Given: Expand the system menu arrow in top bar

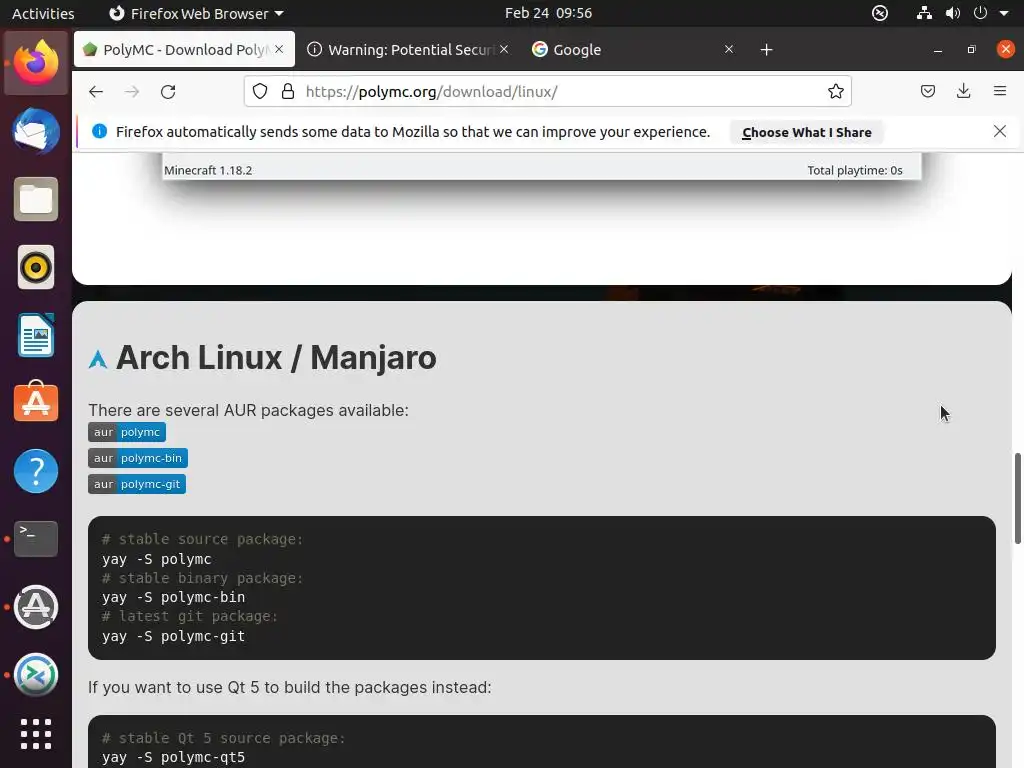Looking at the screenshot, I should click(1004, 13).
